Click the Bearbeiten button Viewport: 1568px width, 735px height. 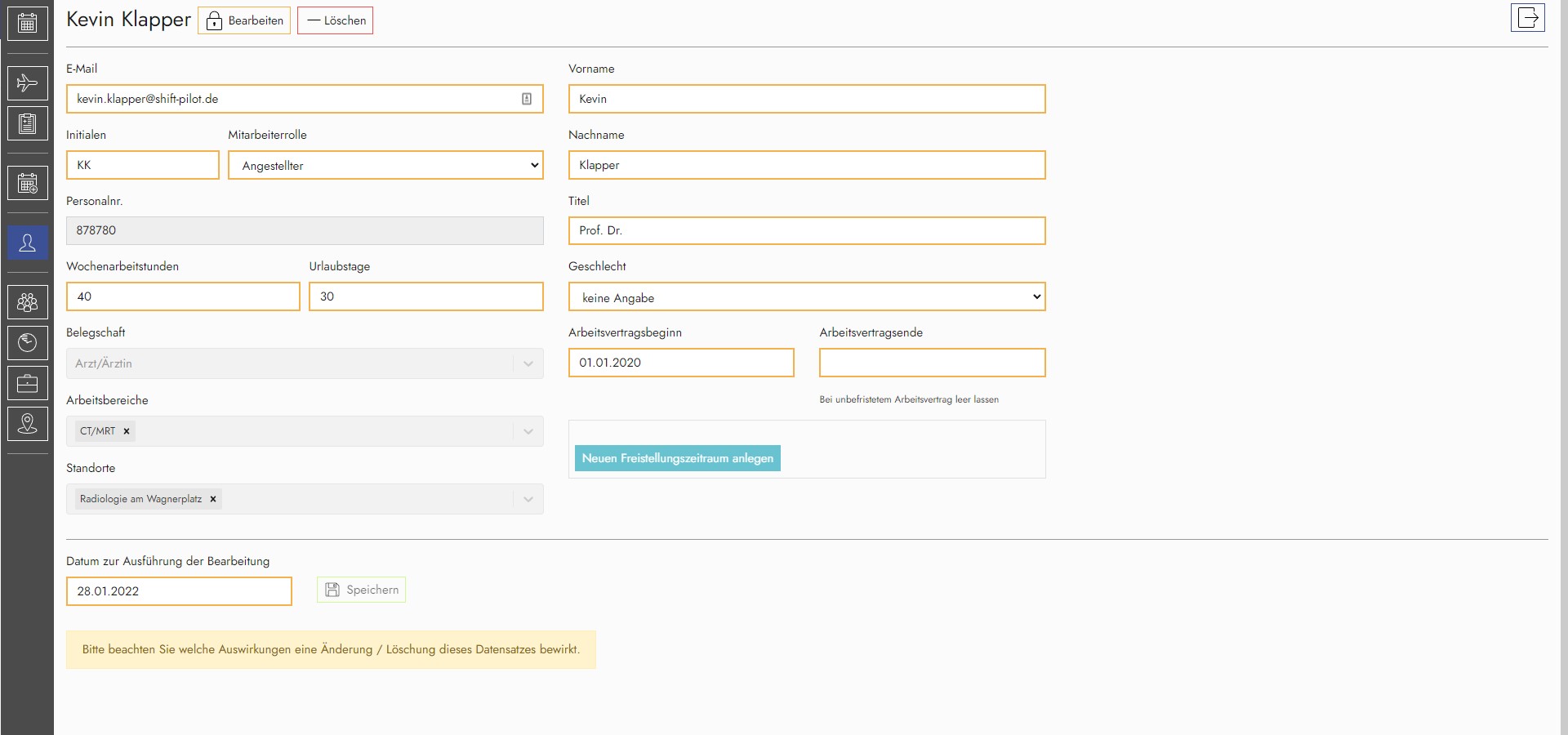pos(244,20)
